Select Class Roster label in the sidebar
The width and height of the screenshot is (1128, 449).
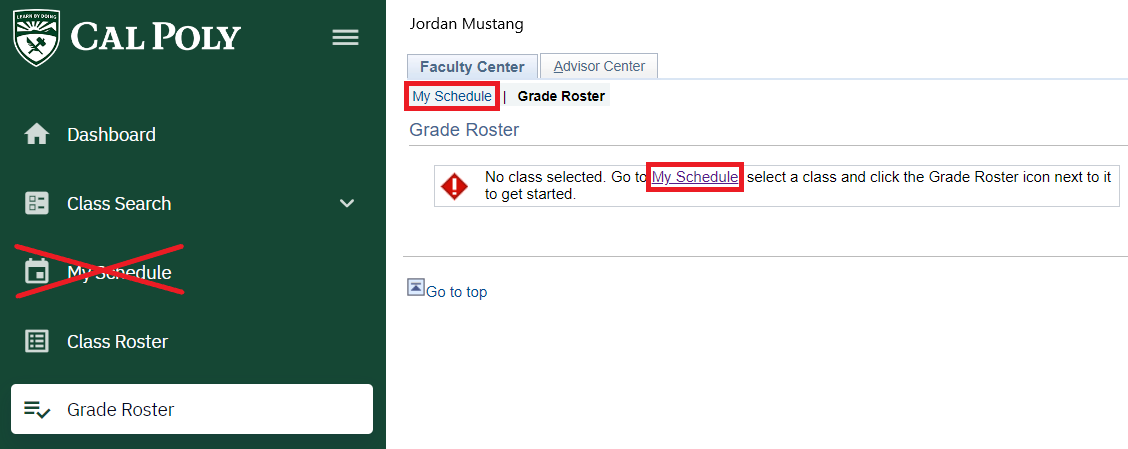pyautogui.click(x=117, y=341)
